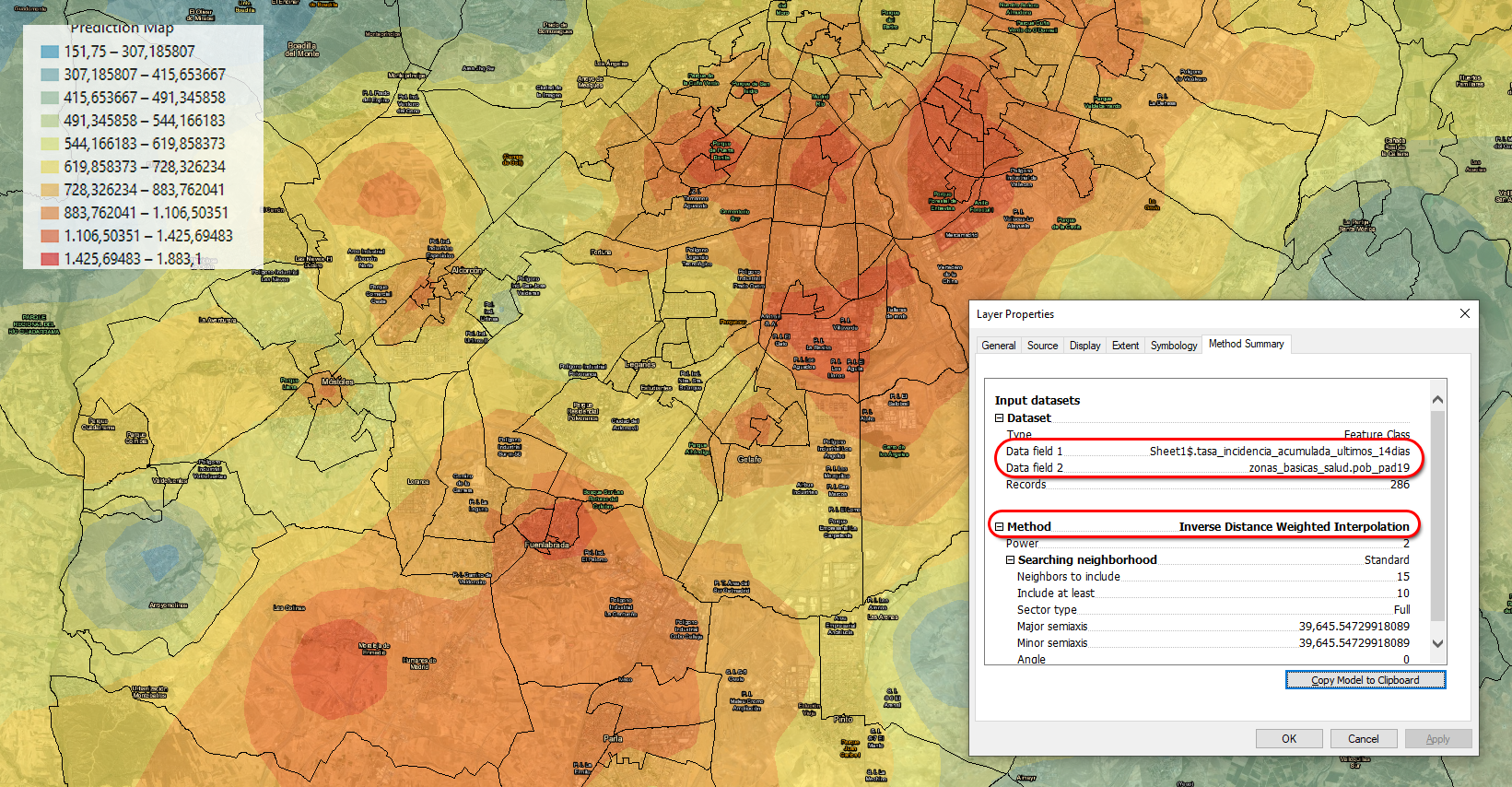
Task: Click the yellow 619,858373 – 728,326234 swatch
Action: 50,167
